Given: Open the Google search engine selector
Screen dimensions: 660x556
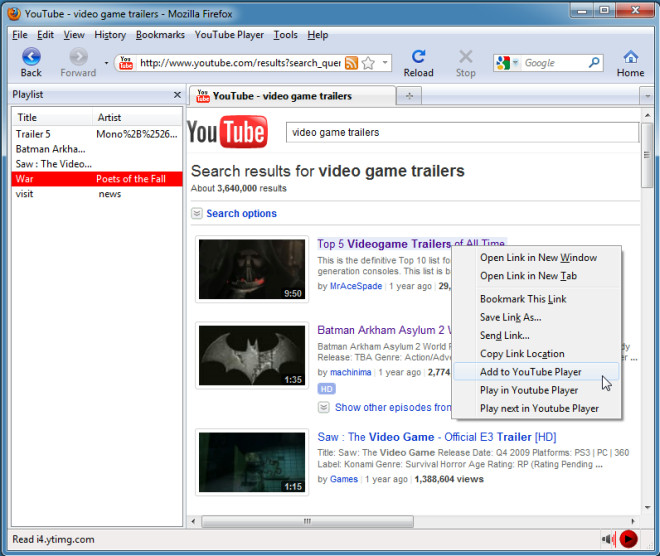Looking at the screenshot, I should coord(508,63).
